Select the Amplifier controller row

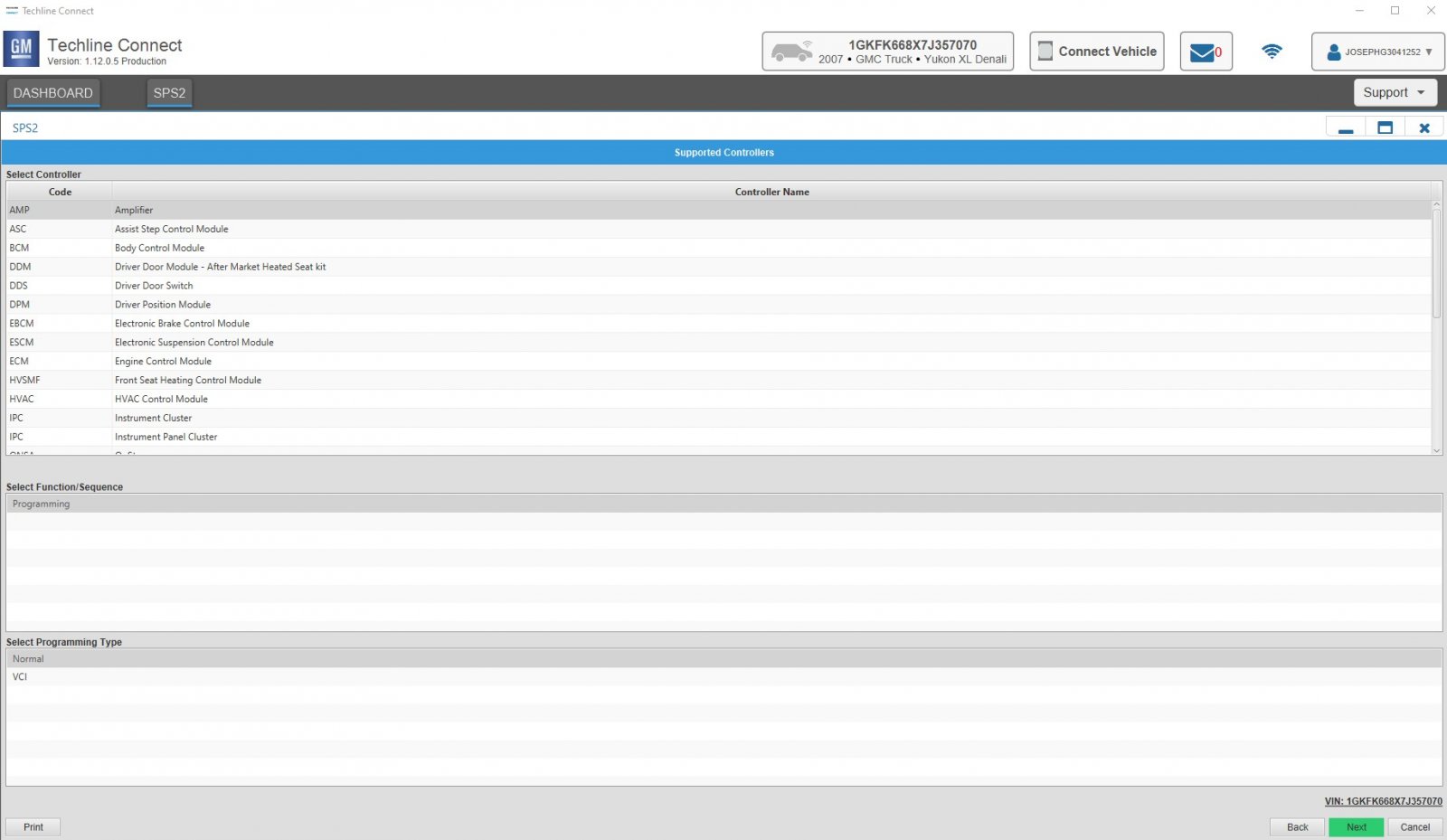[x=719, y=210]
